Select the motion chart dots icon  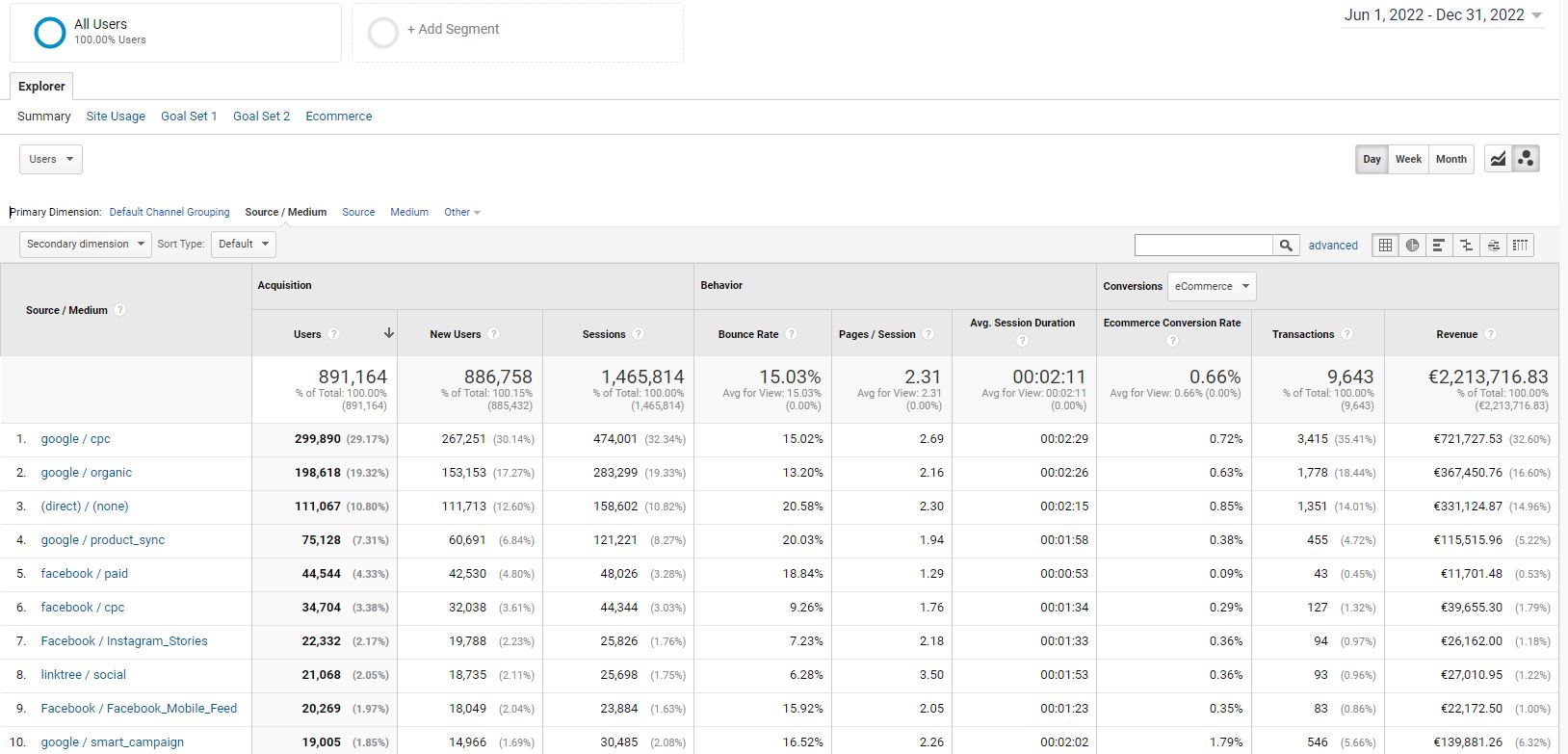(x=1526, y=159)
